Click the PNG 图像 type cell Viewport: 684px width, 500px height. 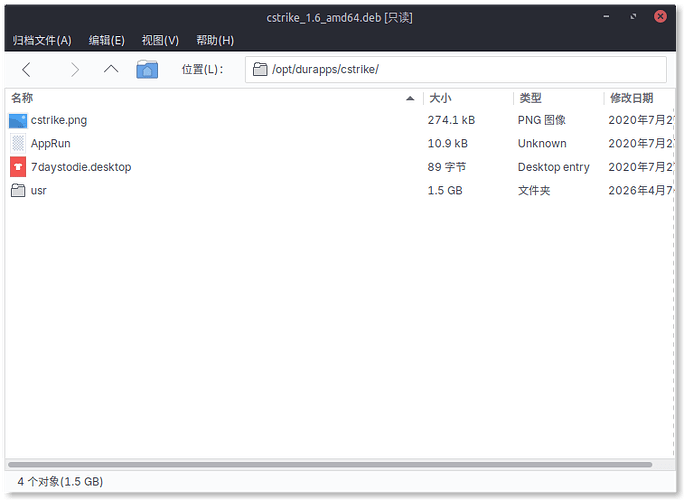point(542,120)
